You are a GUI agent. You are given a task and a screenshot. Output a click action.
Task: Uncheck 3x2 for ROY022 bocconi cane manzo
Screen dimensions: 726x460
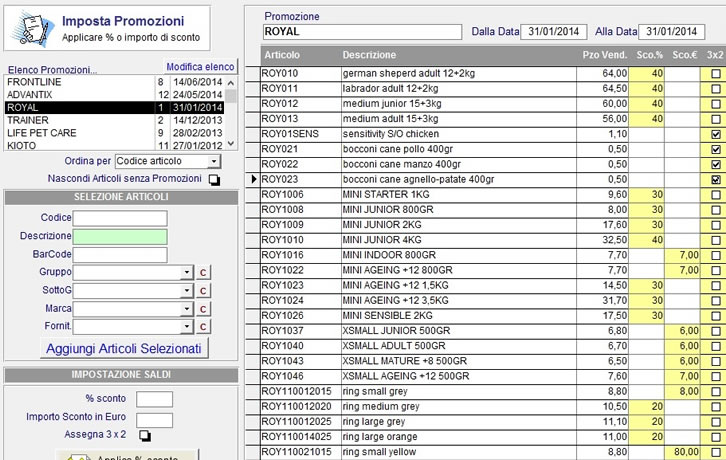click(716, 164)
